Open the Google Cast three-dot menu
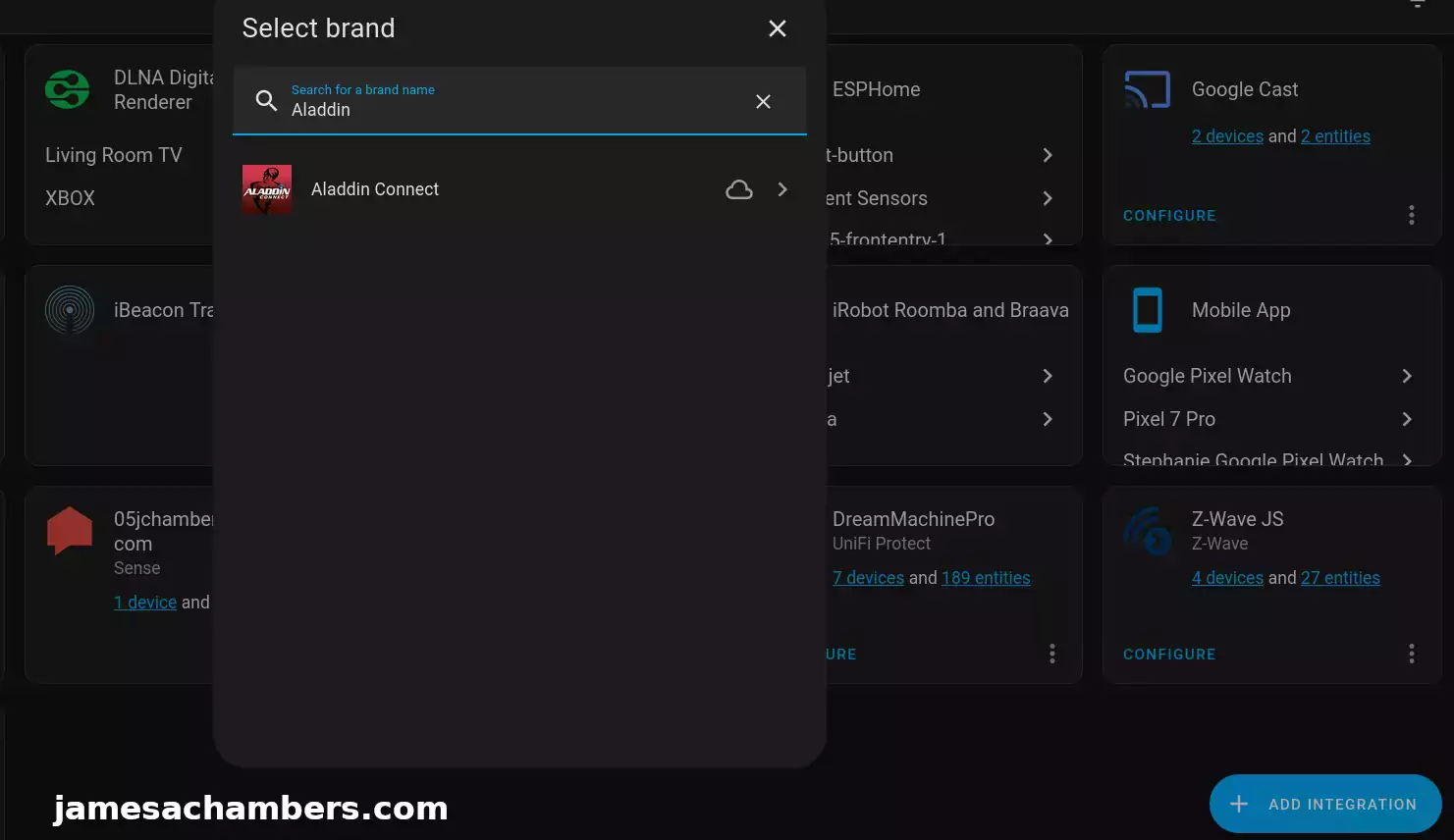Viewport: 1454px width, 840px height. [1411, 215]
